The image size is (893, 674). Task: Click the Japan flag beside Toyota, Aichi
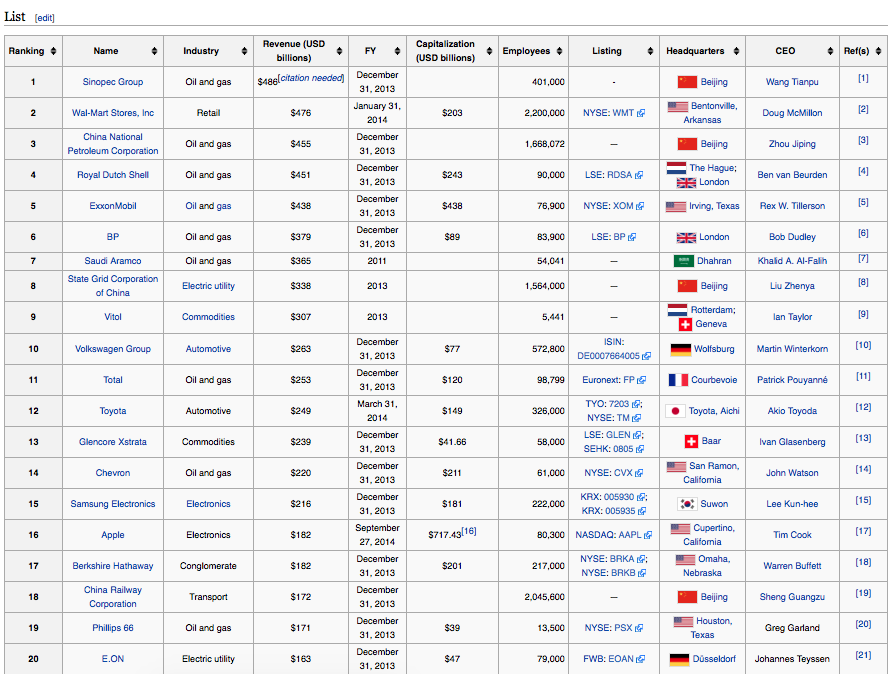(x=675, y=411)
